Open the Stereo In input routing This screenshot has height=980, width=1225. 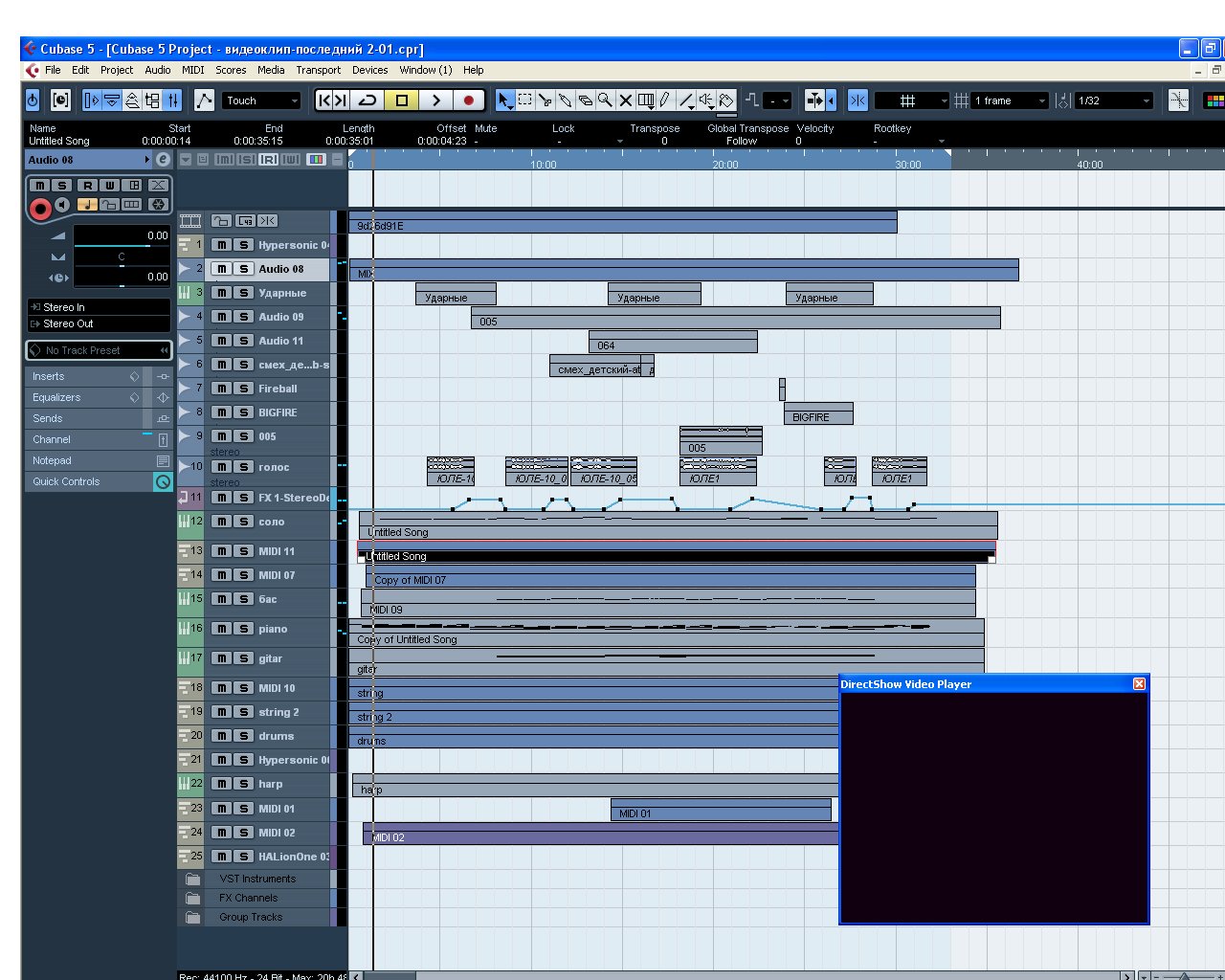(x=99, y=307)
